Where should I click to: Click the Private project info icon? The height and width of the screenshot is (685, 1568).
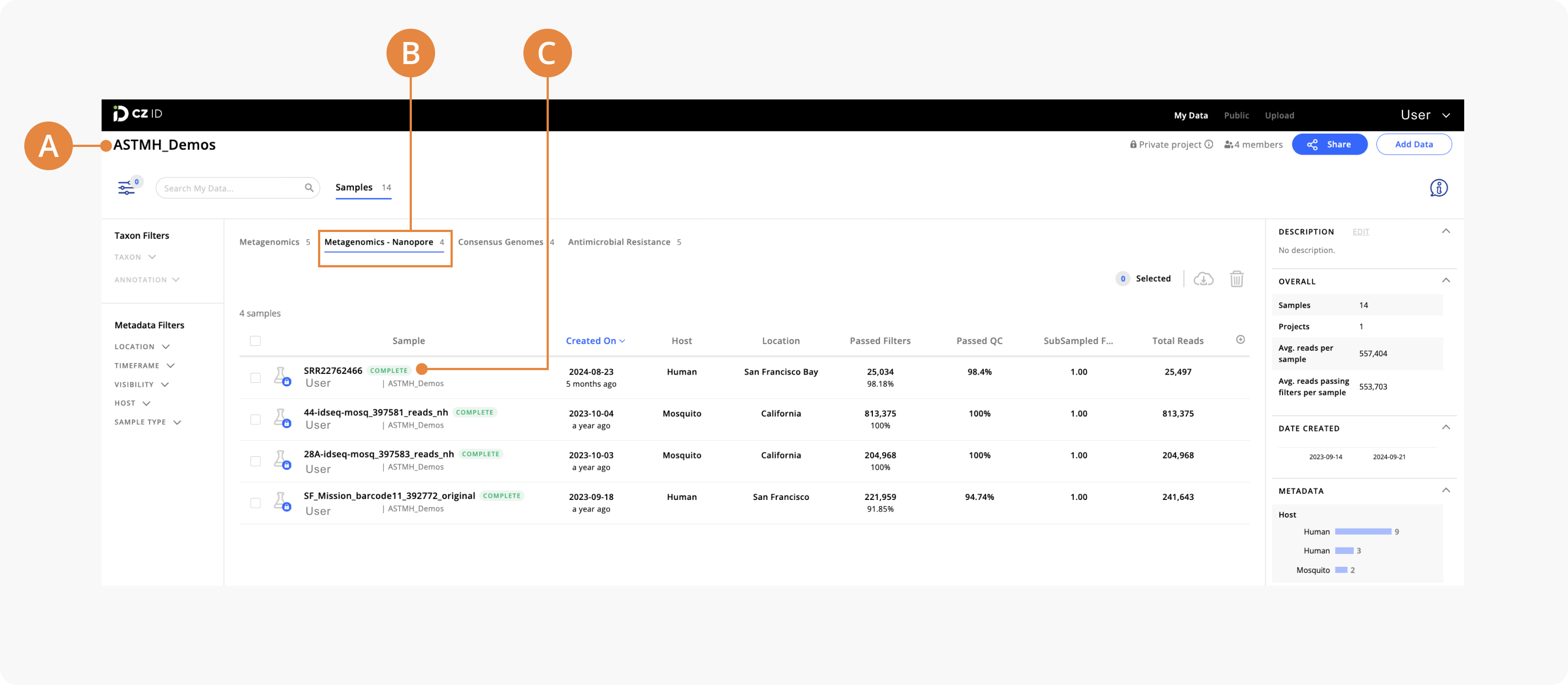[1209, 144]
